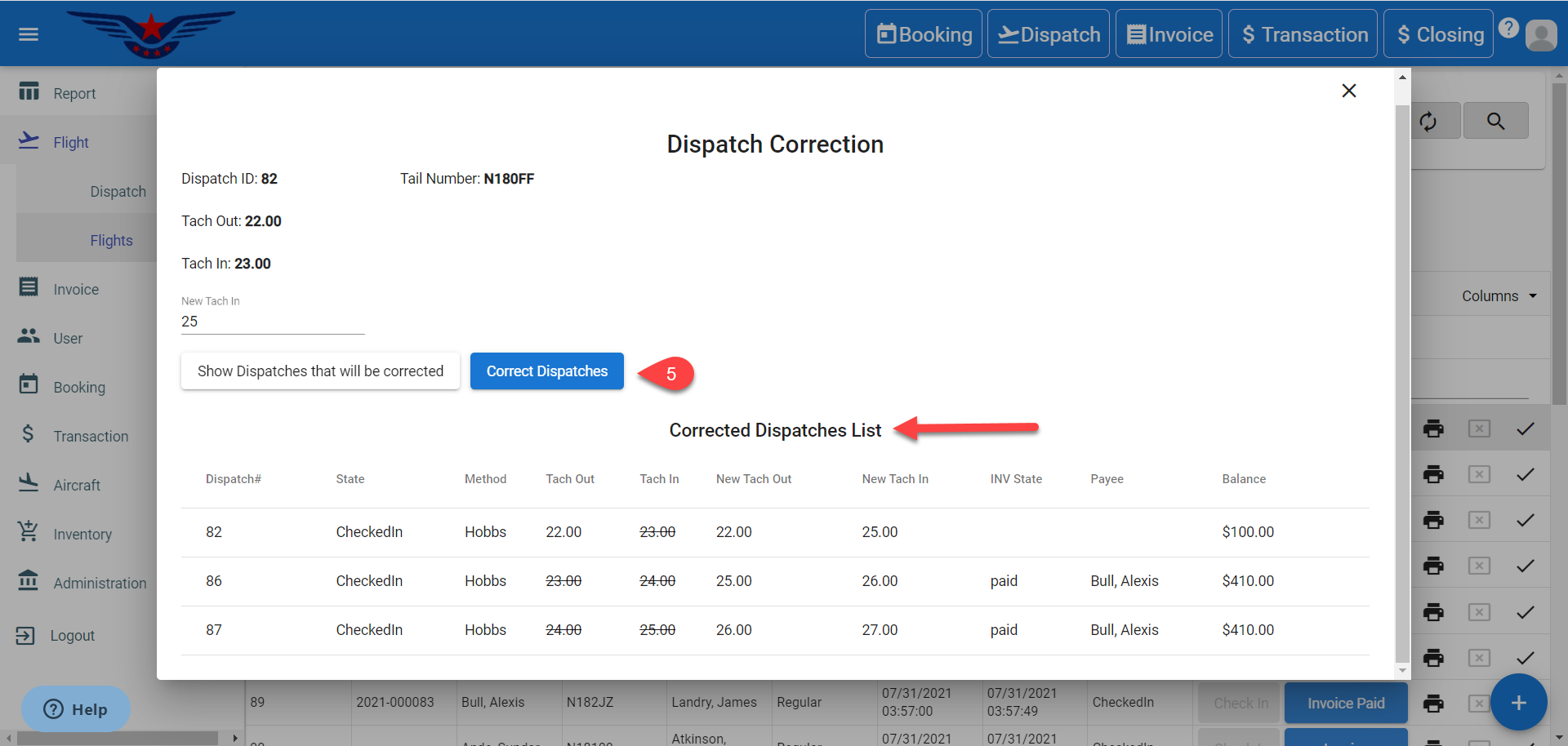1568x746 pixels.
Task: Toggle the second row checkmark icon
Action: [1525, 475]
